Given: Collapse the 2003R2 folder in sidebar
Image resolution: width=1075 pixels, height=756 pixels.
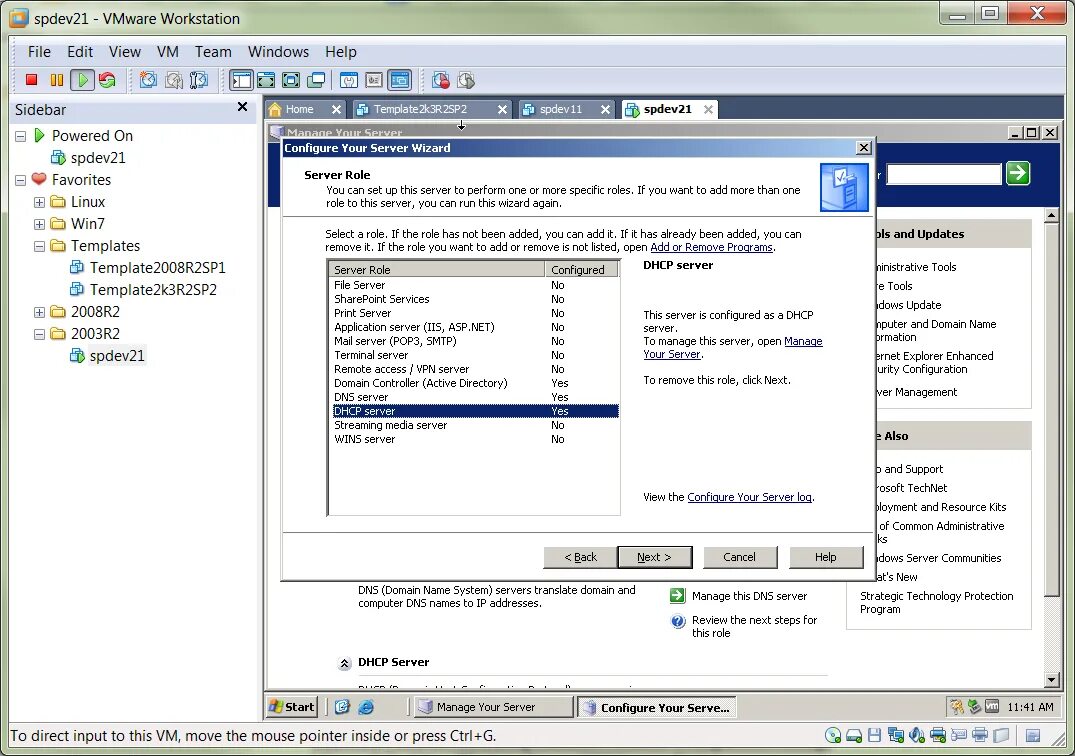Looking at the screenshot, I should 40,334.
